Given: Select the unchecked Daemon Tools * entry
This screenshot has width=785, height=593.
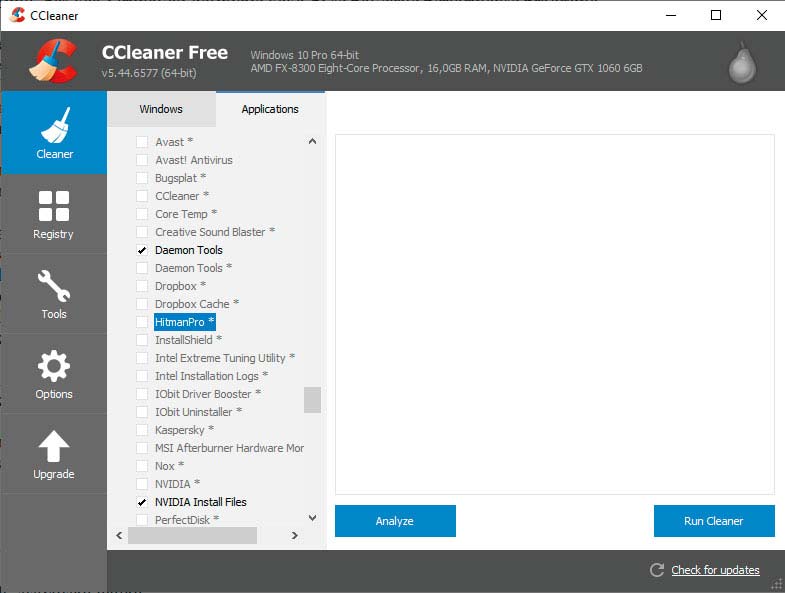Looking at the screenshot, I should (193, 268).
